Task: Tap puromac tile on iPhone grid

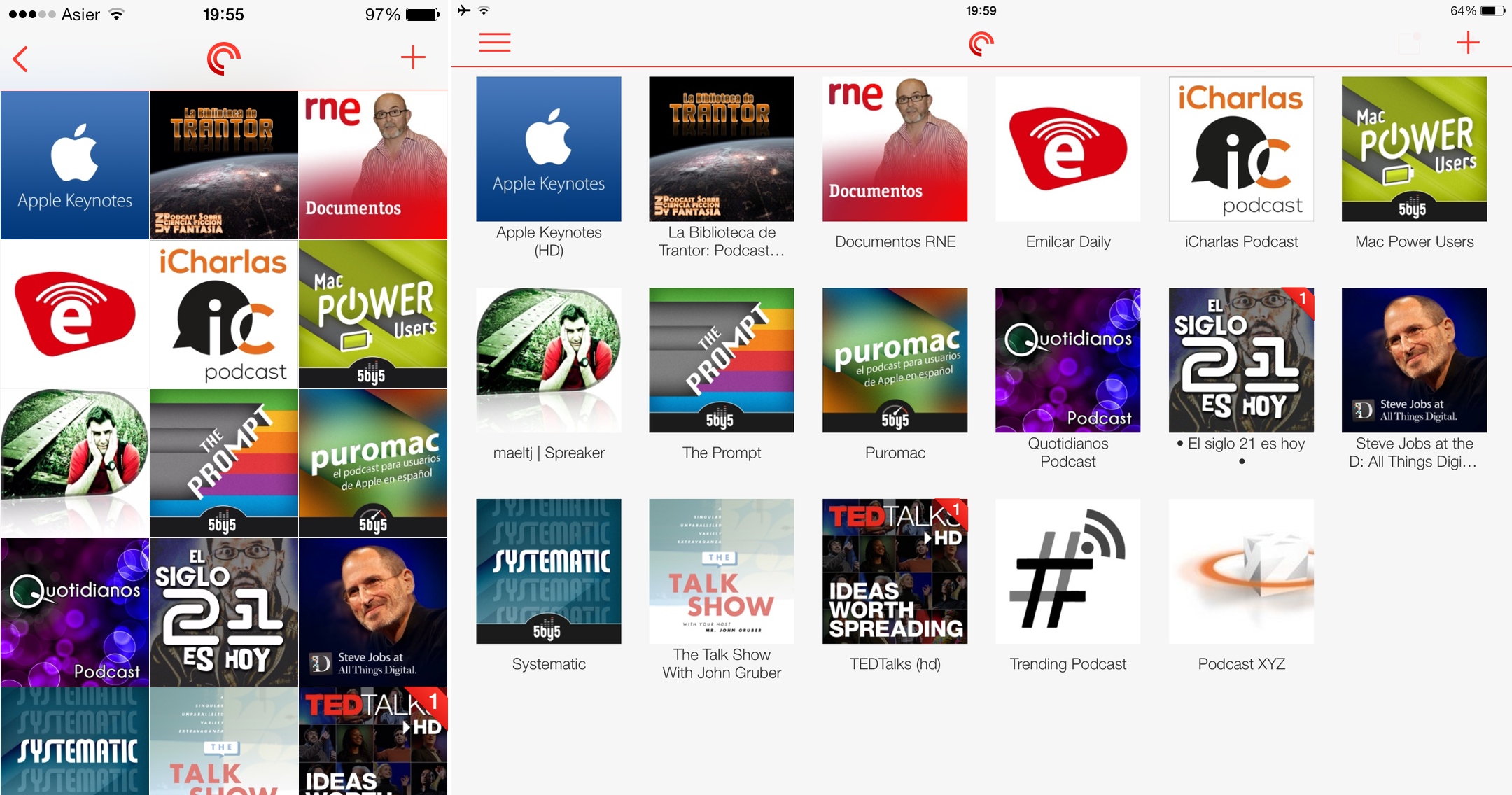Action: [x=373, y=463]
